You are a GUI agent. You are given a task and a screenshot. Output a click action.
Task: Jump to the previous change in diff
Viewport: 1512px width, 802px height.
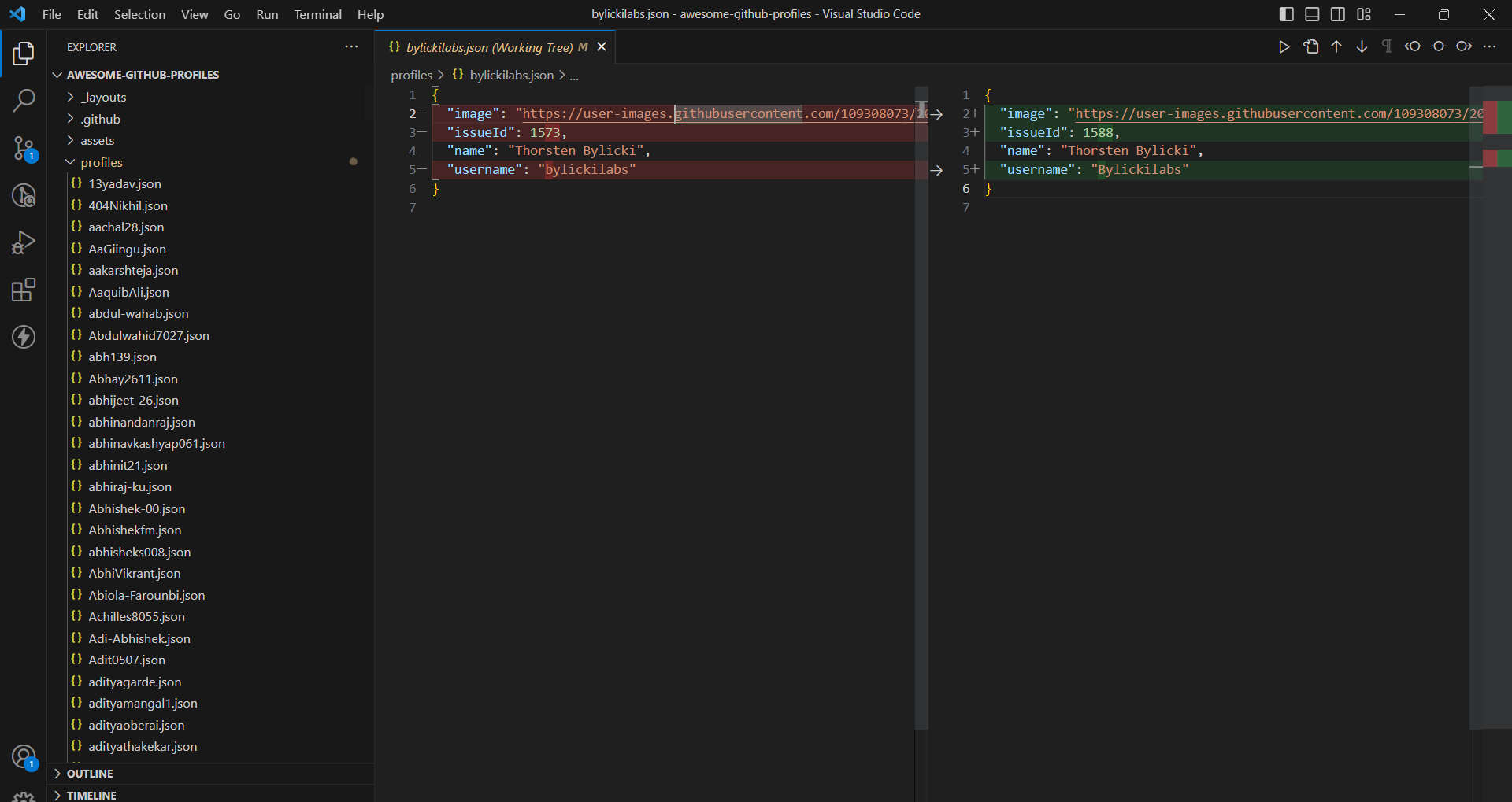tap(1336, 46)
